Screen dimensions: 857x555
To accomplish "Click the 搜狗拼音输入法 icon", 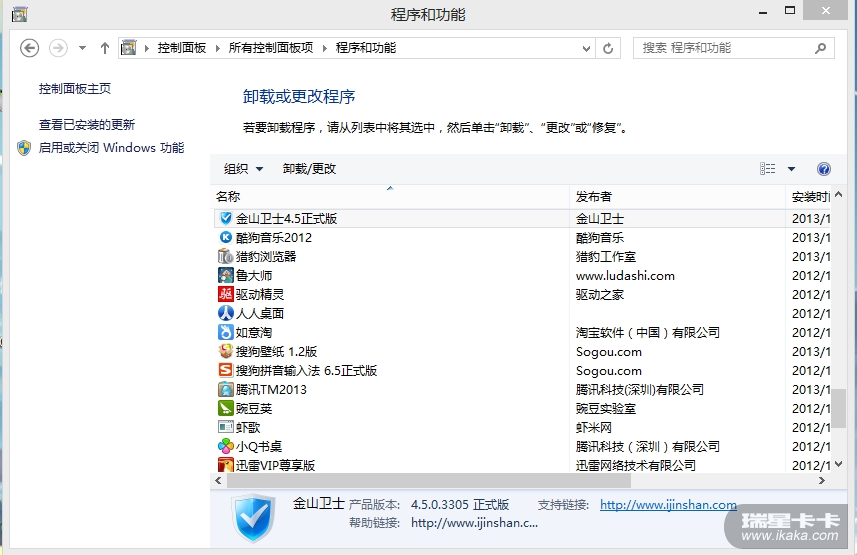I will (x=226, y=370).
